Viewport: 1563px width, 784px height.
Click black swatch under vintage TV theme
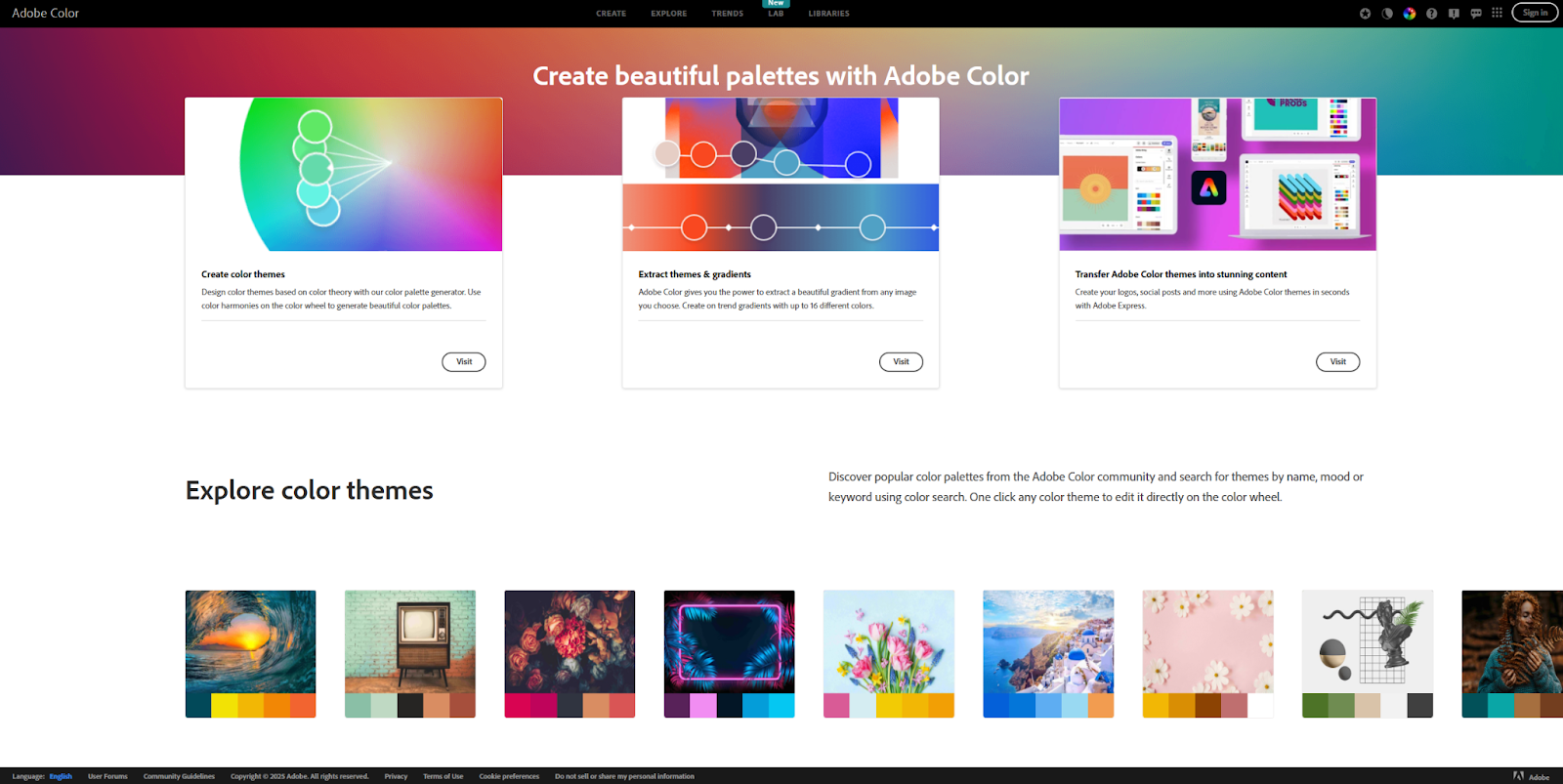pyautogui.click(x=410, y=705)
